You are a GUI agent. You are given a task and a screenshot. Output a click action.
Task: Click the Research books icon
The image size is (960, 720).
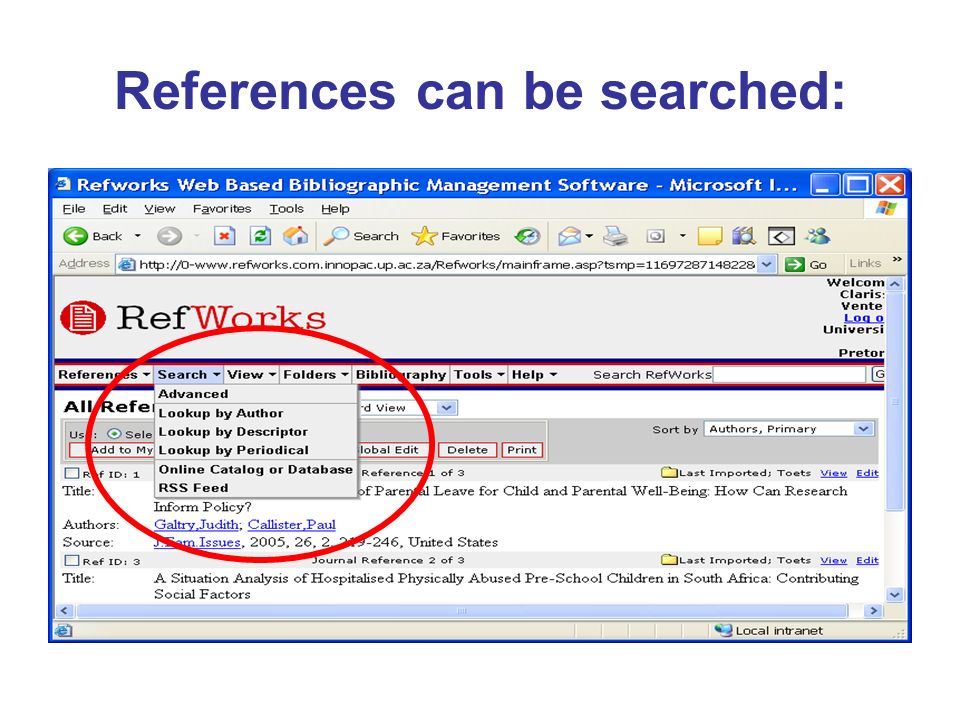click(744, 236)
